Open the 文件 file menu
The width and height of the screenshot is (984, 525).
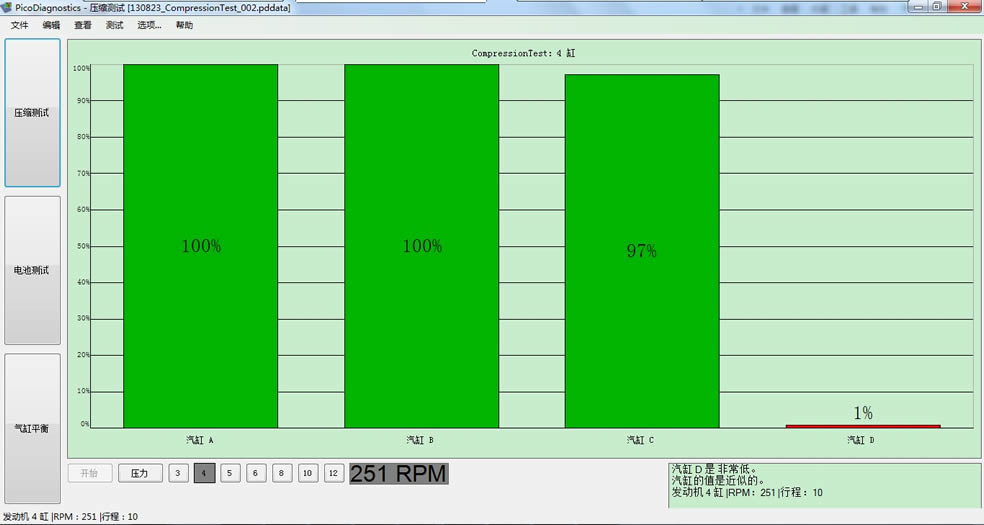(19, 25)
